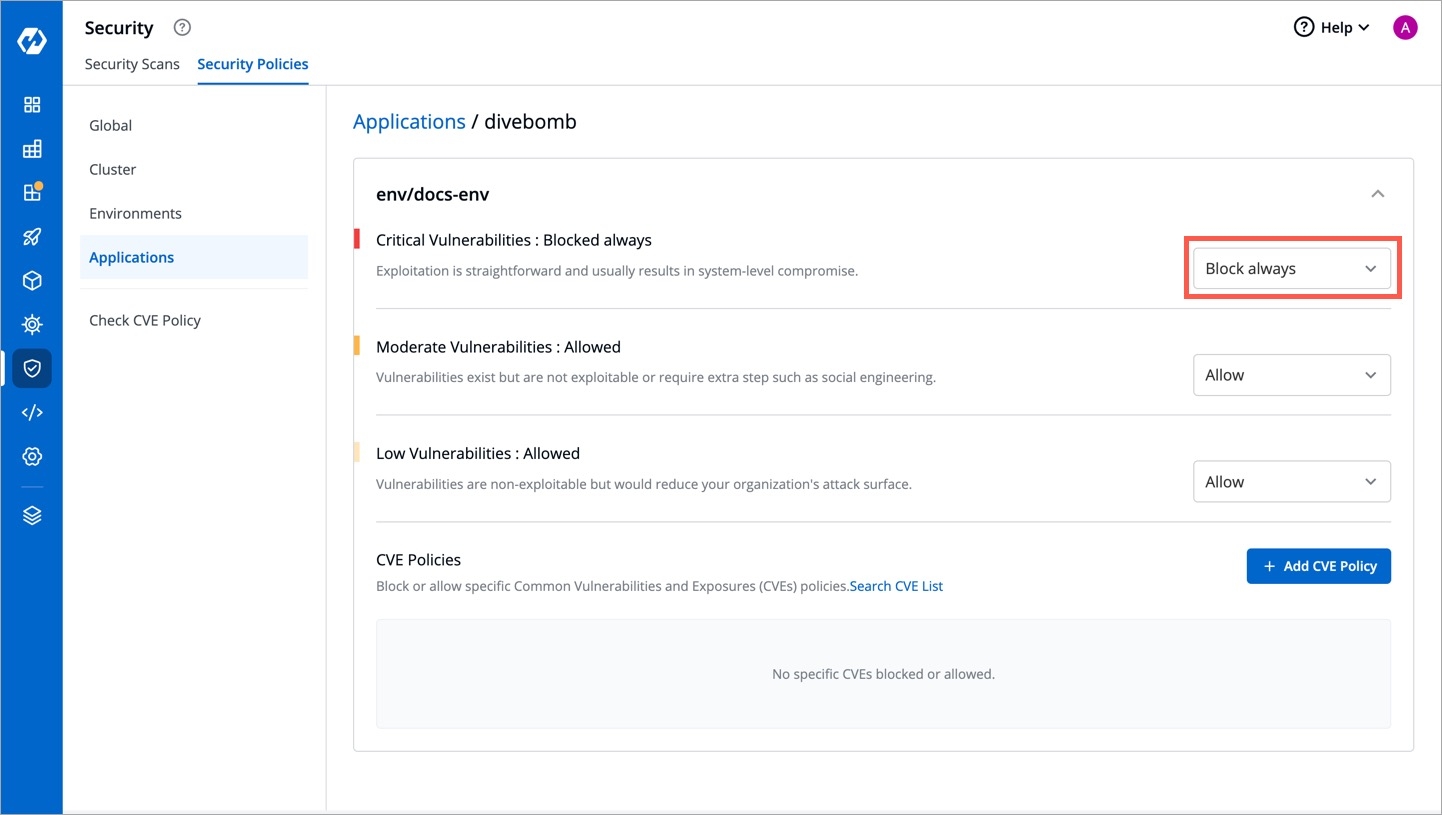Click the help question mark beside Security

coord(182,28)
